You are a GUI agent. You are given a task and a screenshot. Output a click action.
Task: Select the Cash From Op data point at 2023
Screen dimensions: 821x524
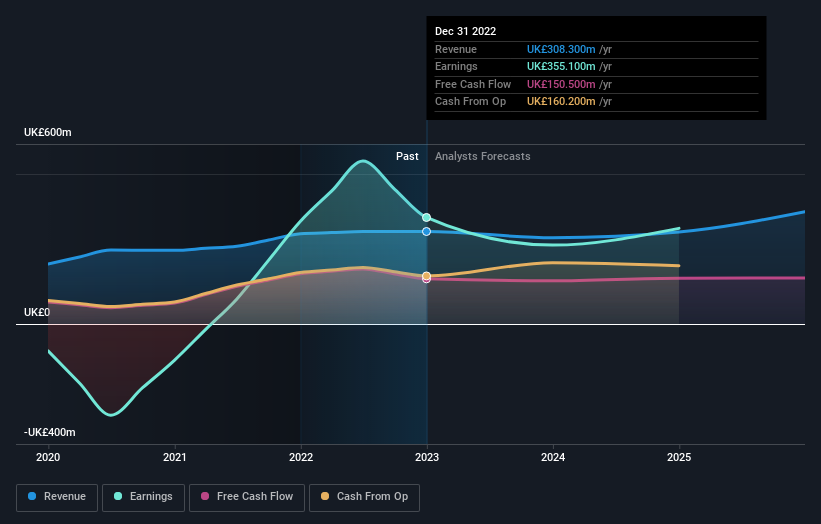(x=427, y=276)
